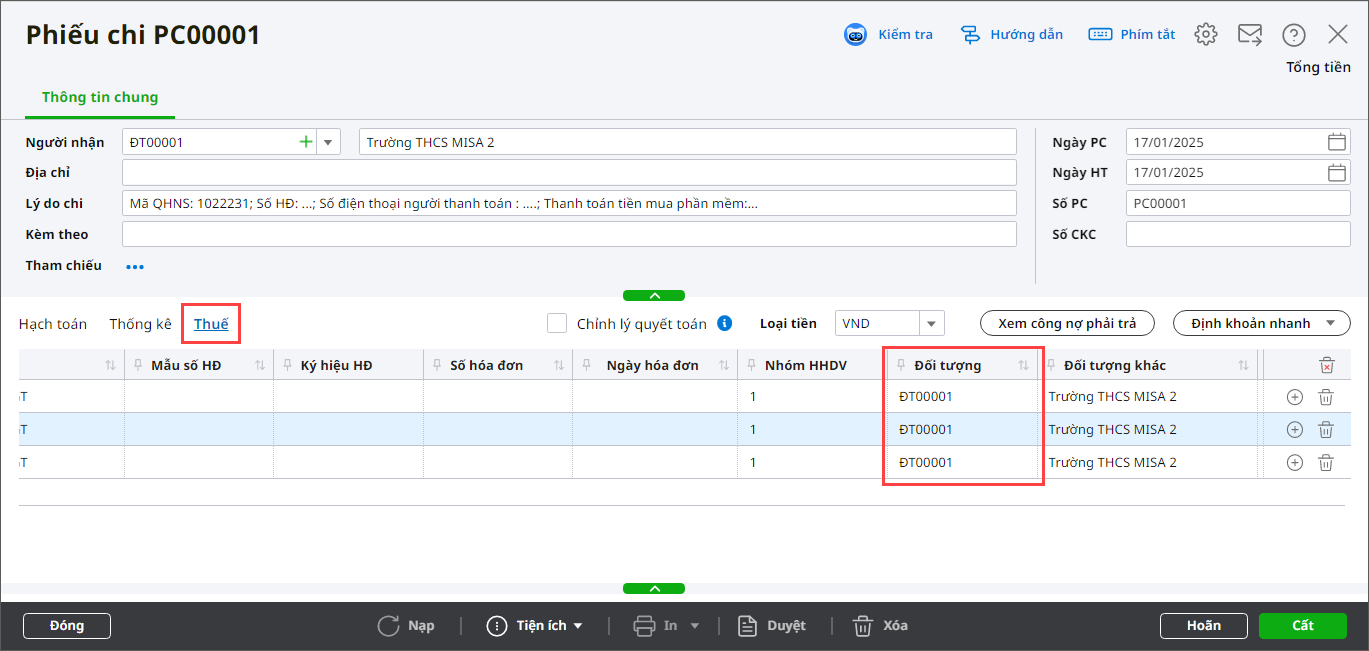Expand the Tiện ích menu
The width and height of the screenshot is (1369, 651).
coord(535,626)
